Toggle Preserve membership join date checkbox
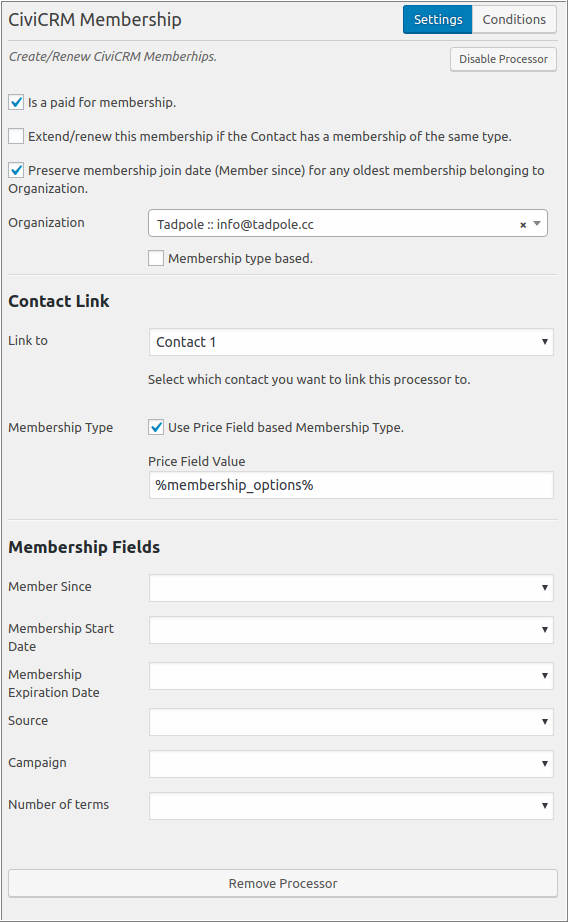 pos(16,171)
